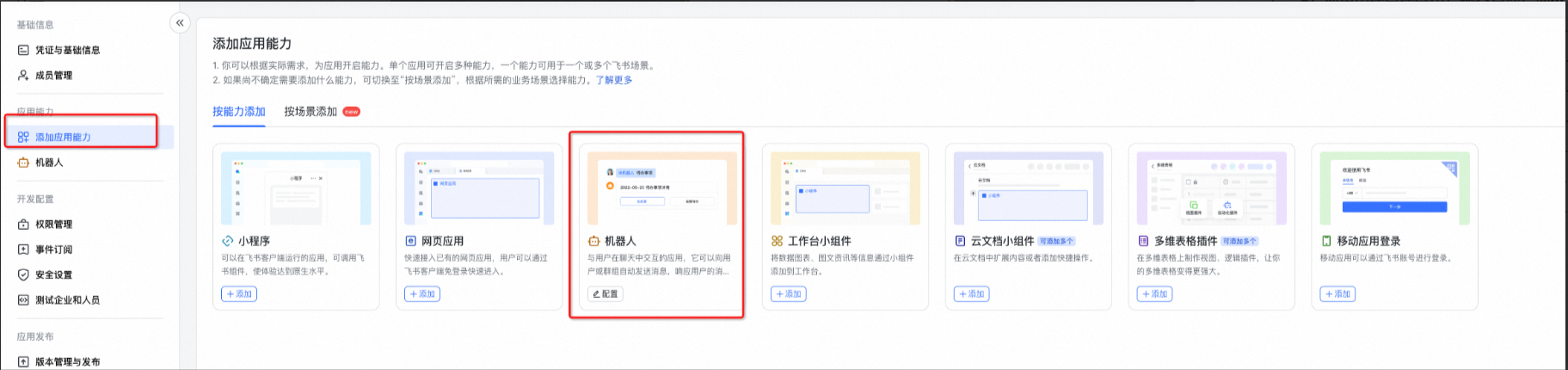1568x370 pixels.
Task: Click 配置 on the 机器人 card
Action: click(606, 294)
